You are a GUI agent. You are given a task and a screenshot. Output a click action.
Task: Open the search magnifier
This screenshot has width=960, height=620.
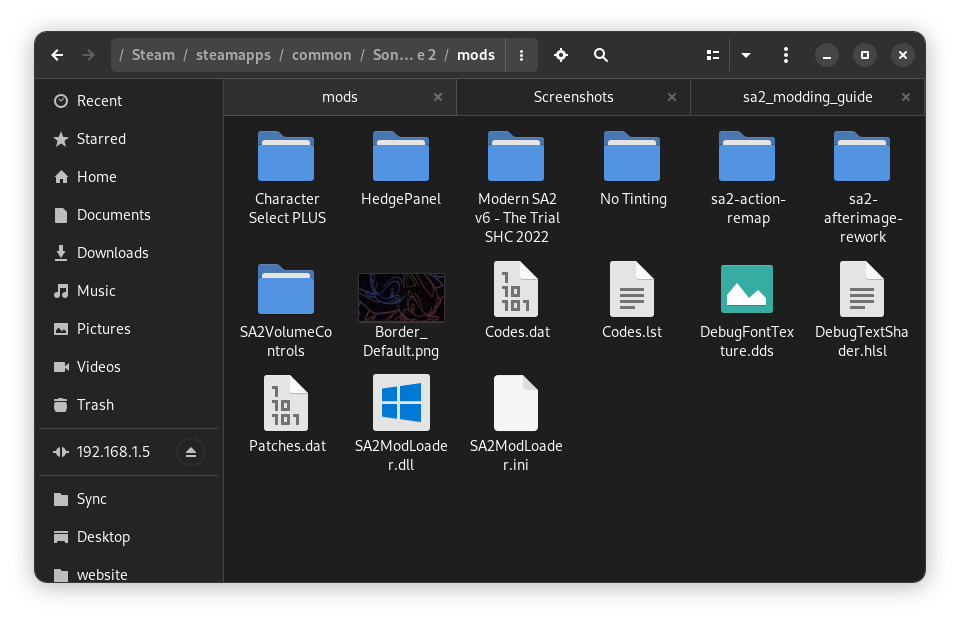pos(601,55)
